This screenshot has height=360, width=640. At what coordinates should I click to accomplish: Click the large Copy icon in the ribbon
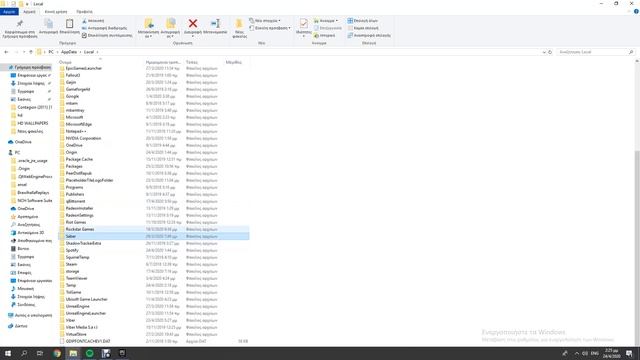tap(48, 24)
